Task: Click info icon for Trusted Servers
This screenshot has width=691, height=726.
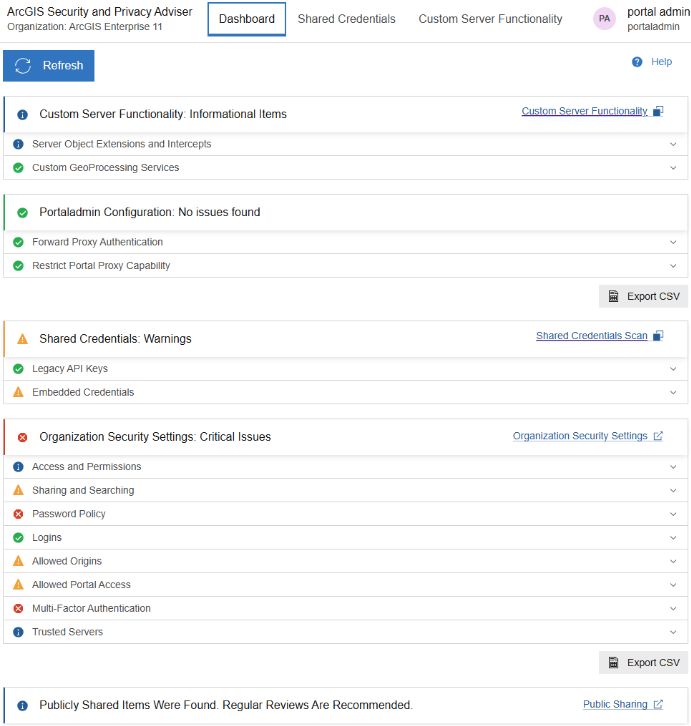Action: coord(18,632)
